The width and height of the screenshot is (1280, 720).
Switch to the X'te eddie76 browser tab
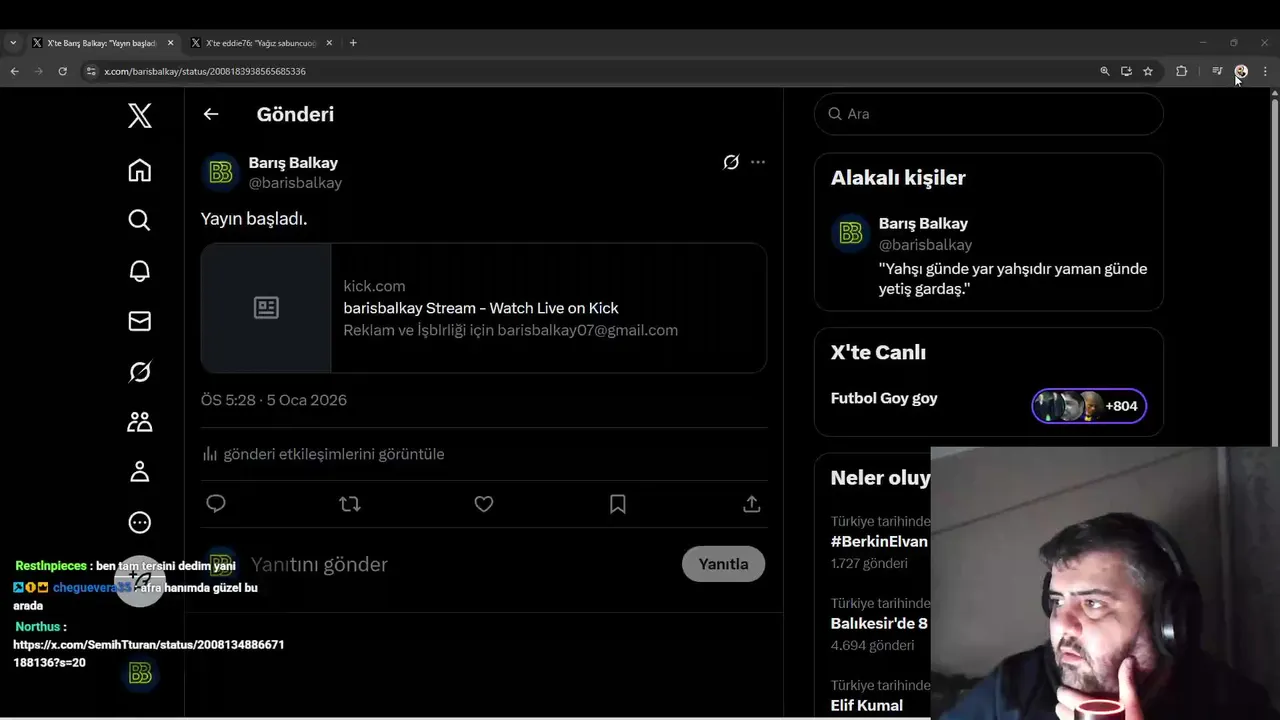pyautogui.click(x=260, y=43)
